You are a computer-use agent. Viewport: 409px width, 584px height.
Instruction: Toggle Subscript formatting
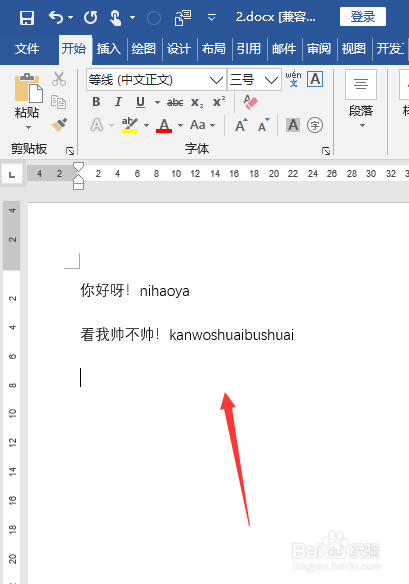(197, 102)
